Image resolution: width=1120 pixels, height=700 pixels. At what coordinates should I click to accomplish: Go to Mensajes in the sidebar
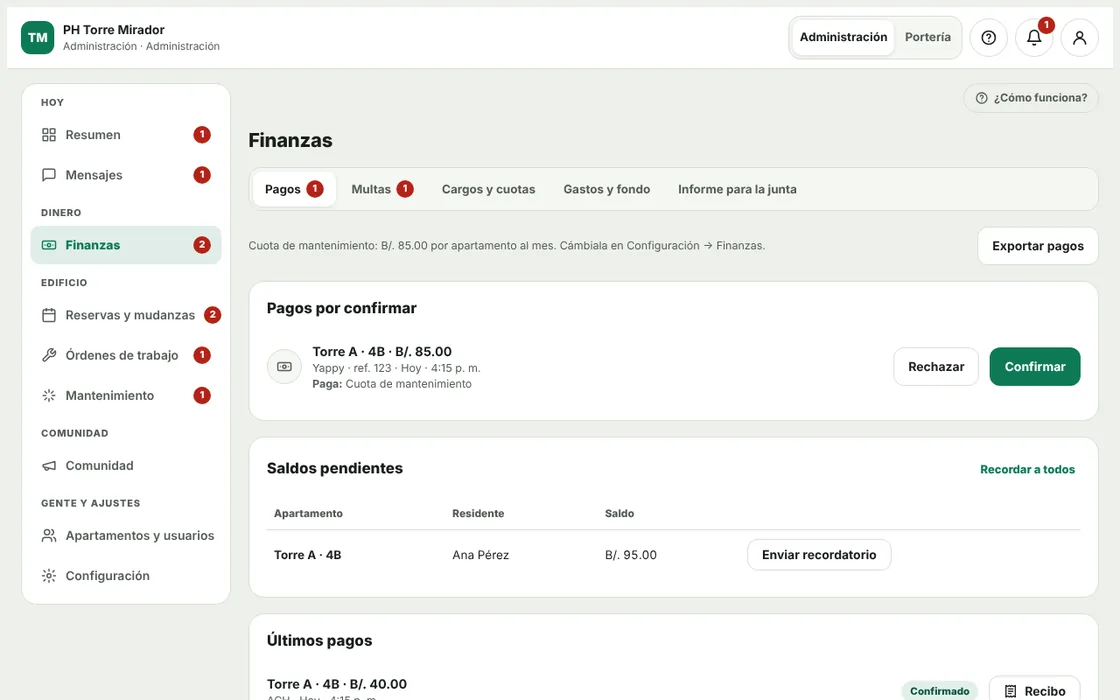(126, 175)
